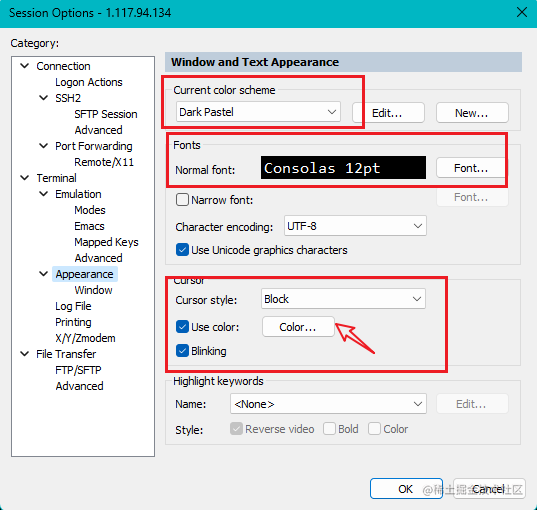
Task: Click the Cancel button
Action: (x=489, y=489)
